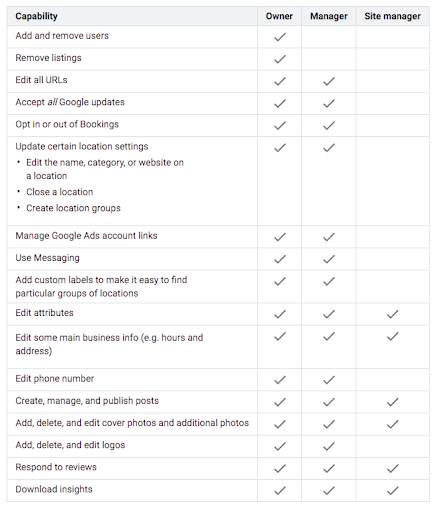Click Owner checkmark for Remove listings
This screenshot has height=512, width=445.
tap(280, 59)
